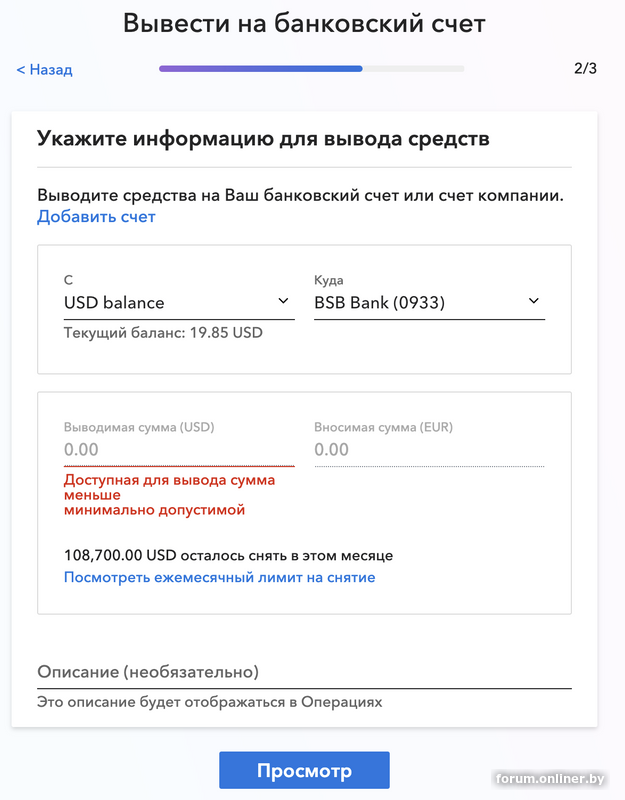625x800 pixels.
Task: Focus the Выводимая сумма (USD) input
Action: (179, 449)
